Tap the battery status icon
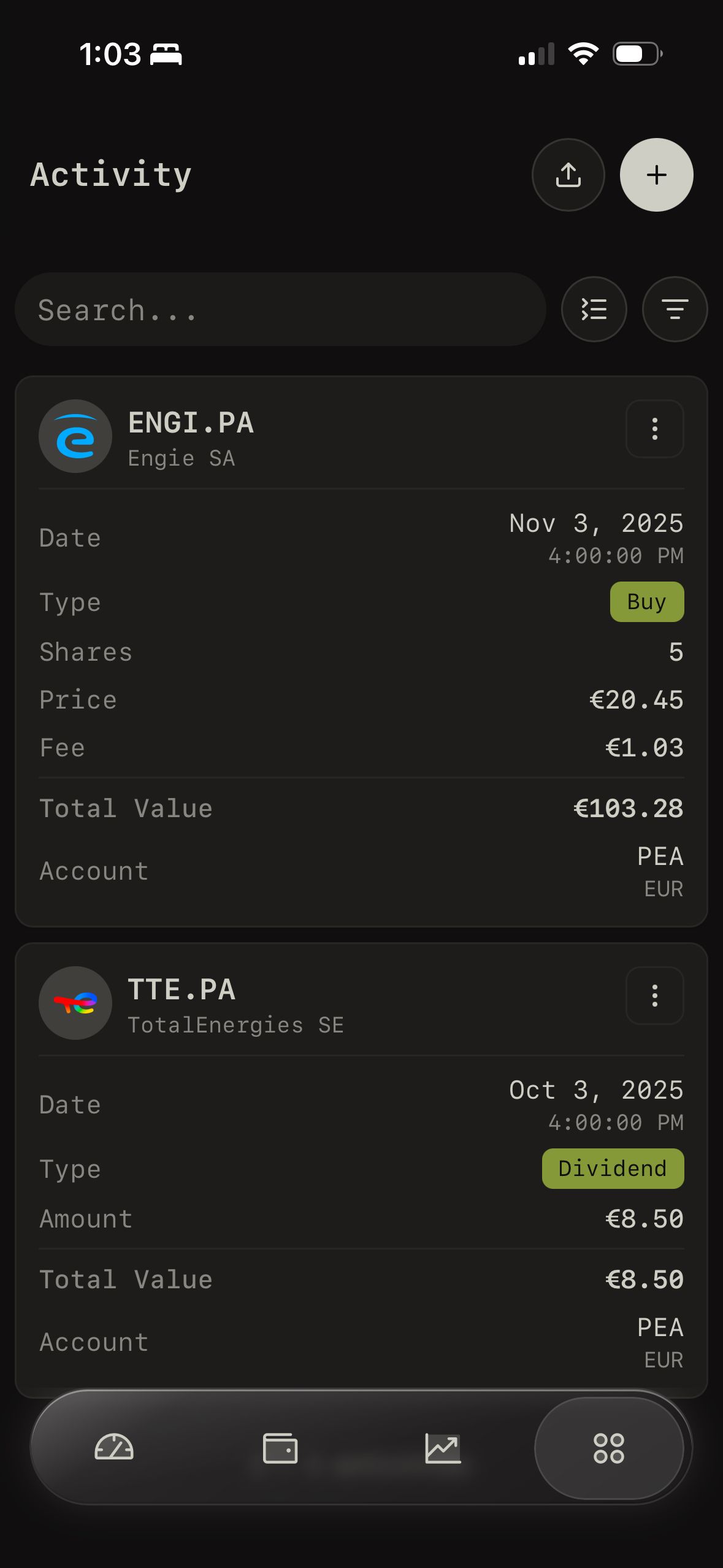 637,54
